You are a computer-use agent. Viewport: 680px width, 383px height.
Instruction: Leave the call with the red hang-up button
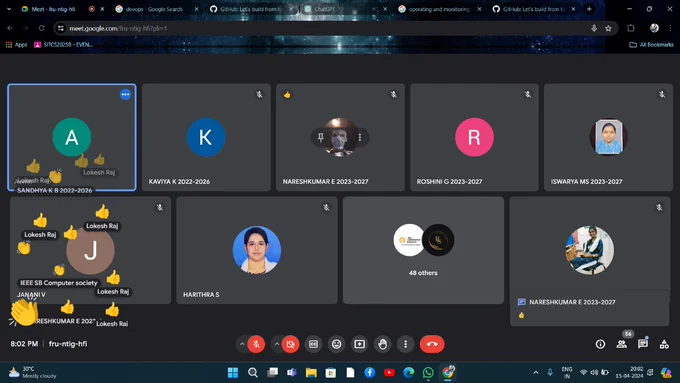pyautogui.click(x=432, y=344)
